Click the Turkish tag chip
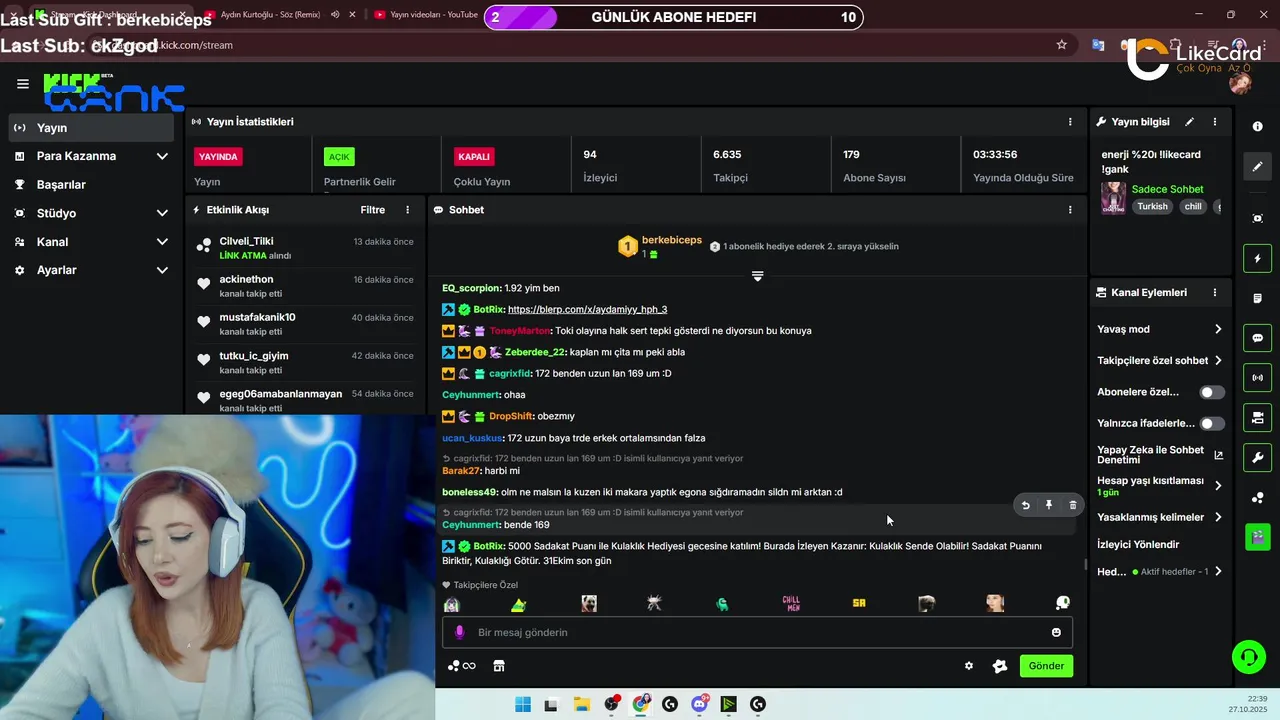This screenshot has width=1280, height=720. tap(1152, 207)
